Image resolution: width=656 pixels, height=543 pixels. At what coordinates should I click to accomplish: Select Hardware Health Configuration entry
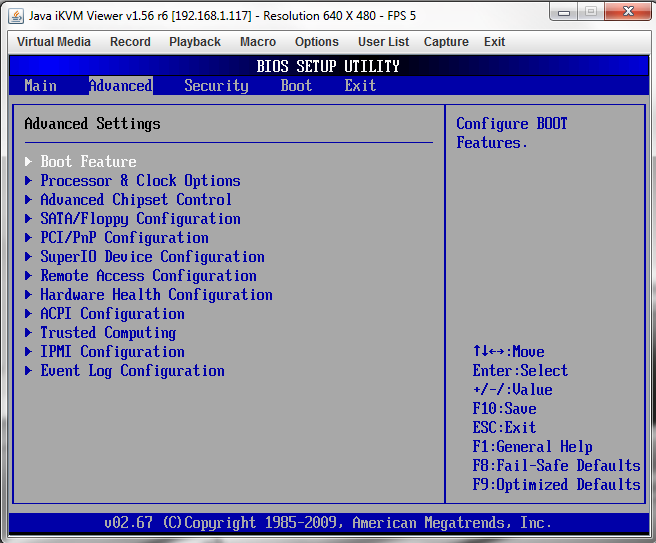point(156,295)
